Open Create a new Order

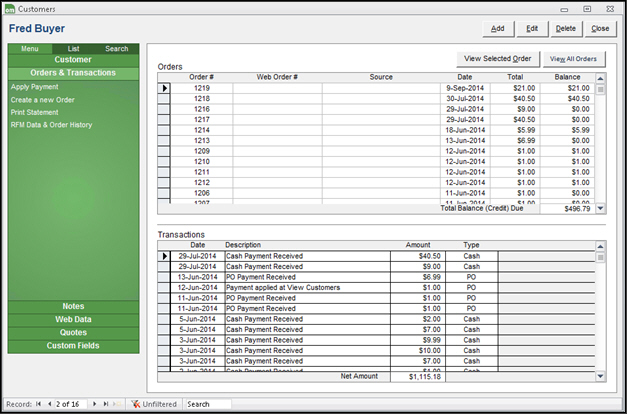[x=42, y=100]
